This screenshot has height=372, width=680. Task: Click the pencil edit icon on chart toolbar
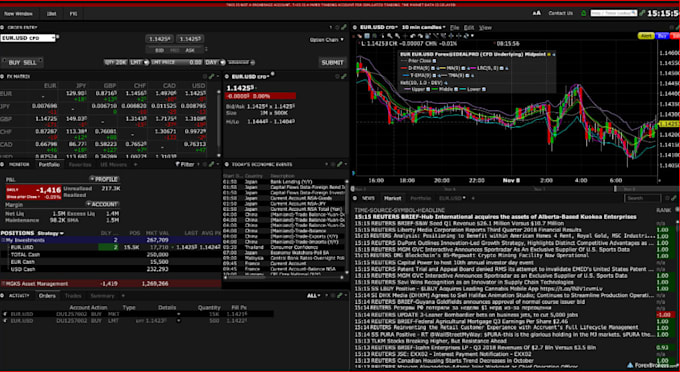(359, 36)
